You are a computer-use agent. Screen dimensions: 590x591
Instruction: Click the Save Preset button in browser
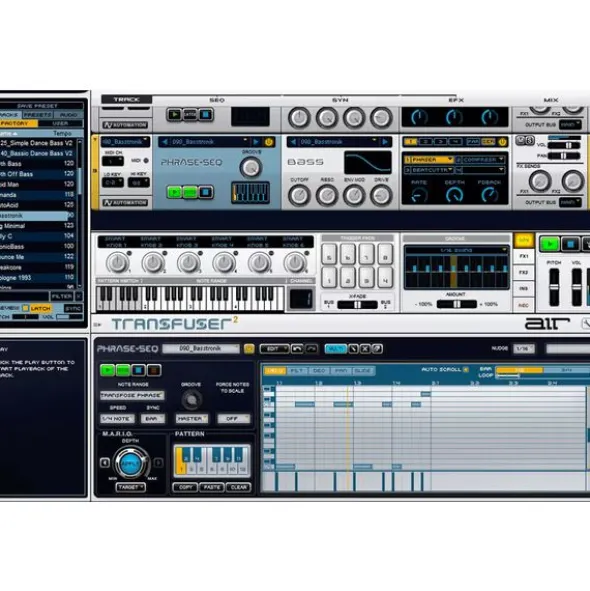point(37,106)
